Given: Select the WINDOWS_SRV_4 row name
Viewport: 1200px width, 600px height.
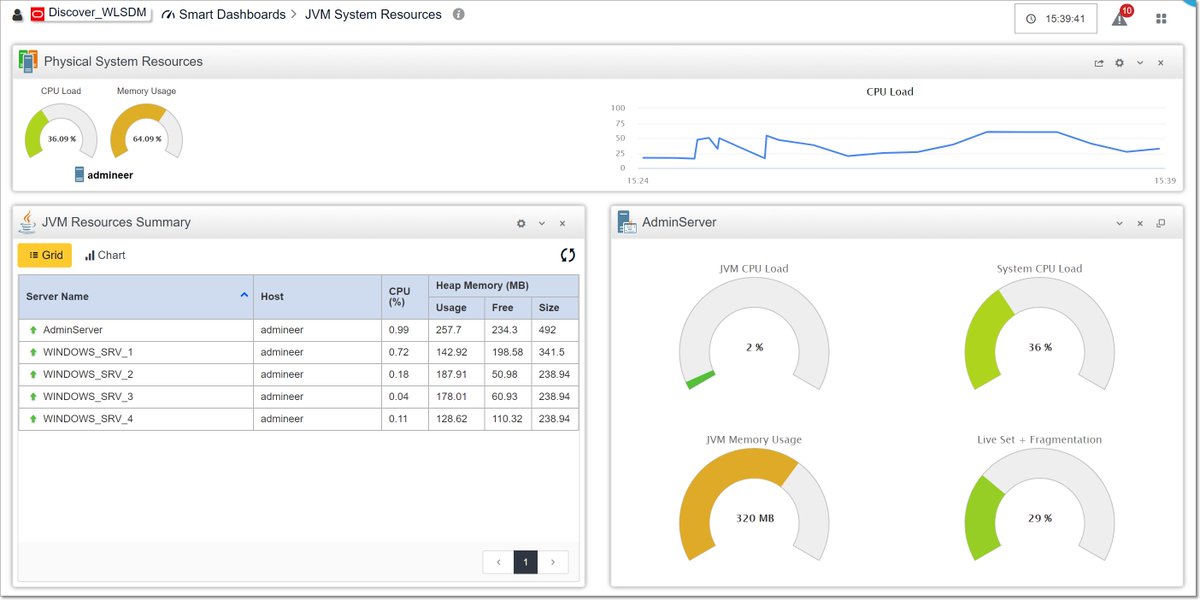Looking at the screenshot, I should (88, 419).
